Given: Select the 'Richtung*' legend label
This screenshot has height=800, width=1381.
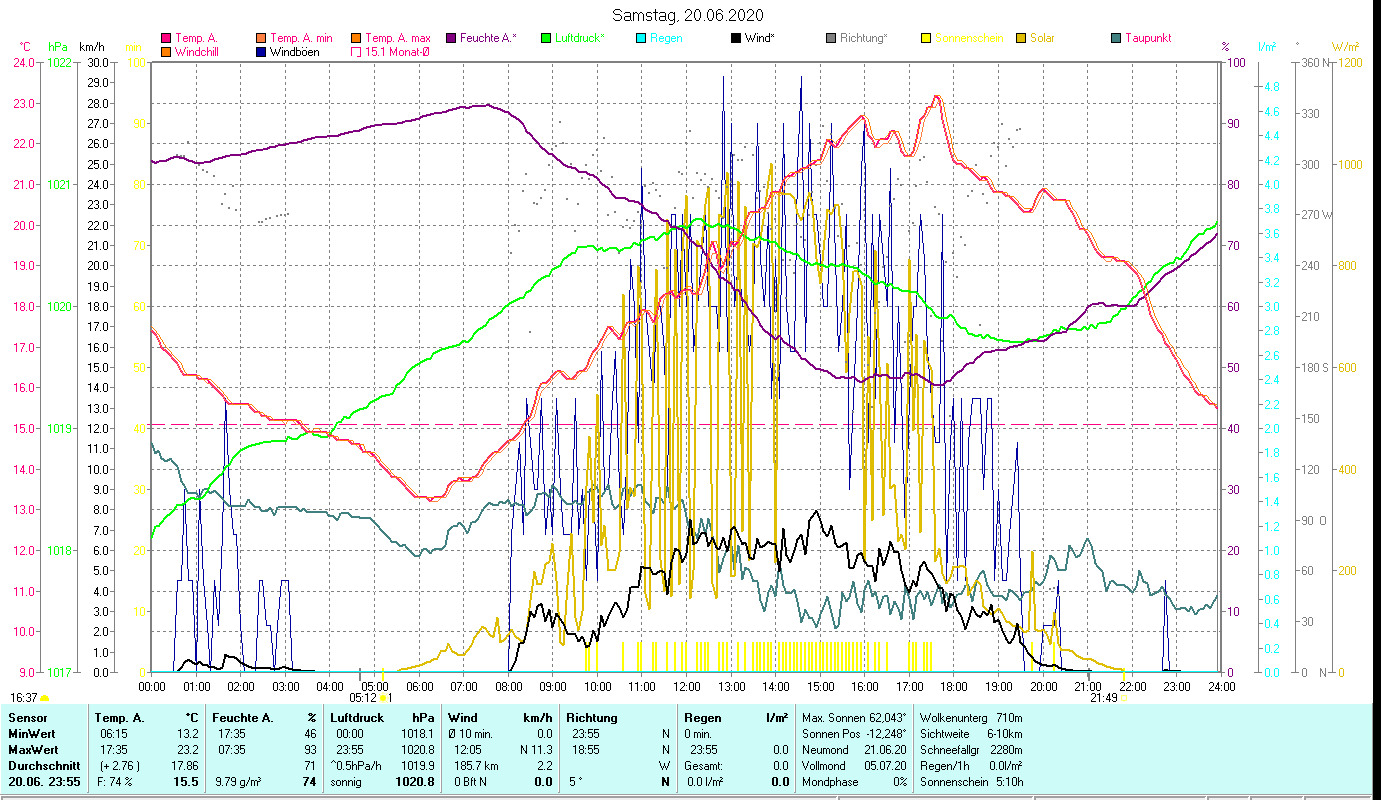Looking at the screenshot, I should tap(864, 38).
